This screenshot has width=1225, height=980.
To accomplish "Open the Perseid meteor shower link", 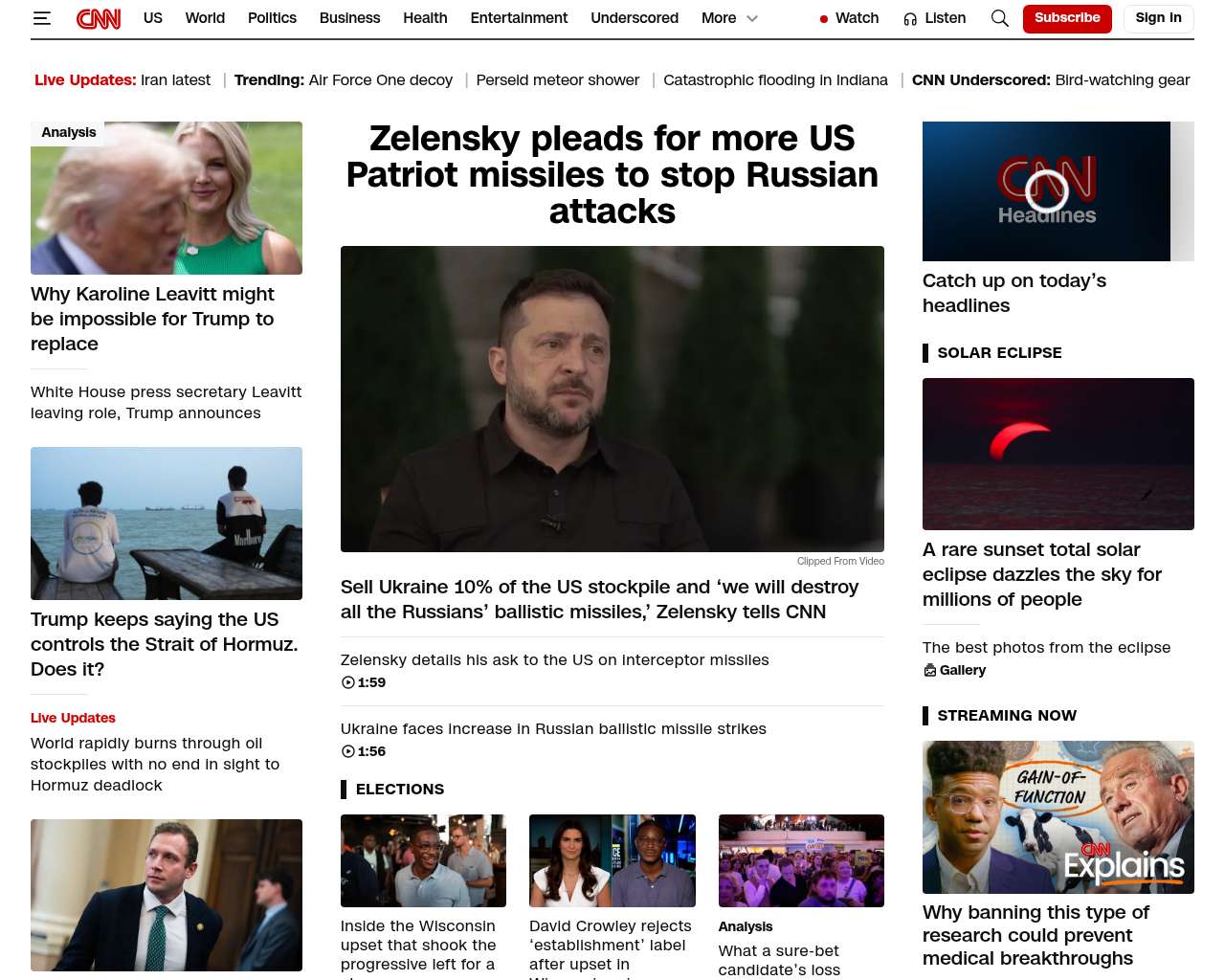I will click(558, 80).
